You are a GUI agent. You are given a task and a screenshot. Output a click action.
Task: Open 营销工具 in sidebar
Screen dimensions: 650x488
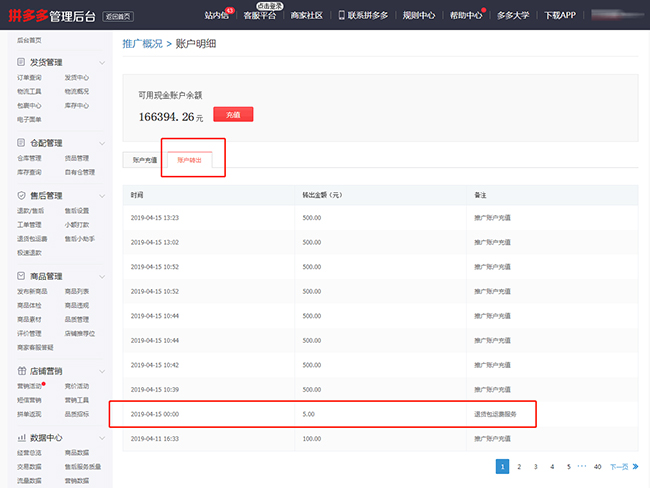tap(77, 400)
